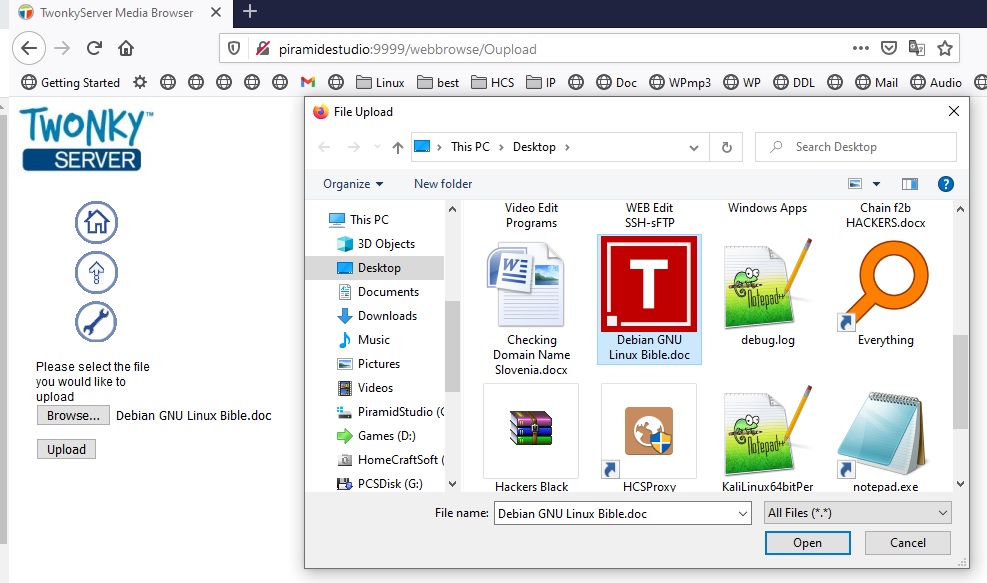This screenshot has height=583, width=987.
Task: Go up one folder level in dialog
Action: 397,147
